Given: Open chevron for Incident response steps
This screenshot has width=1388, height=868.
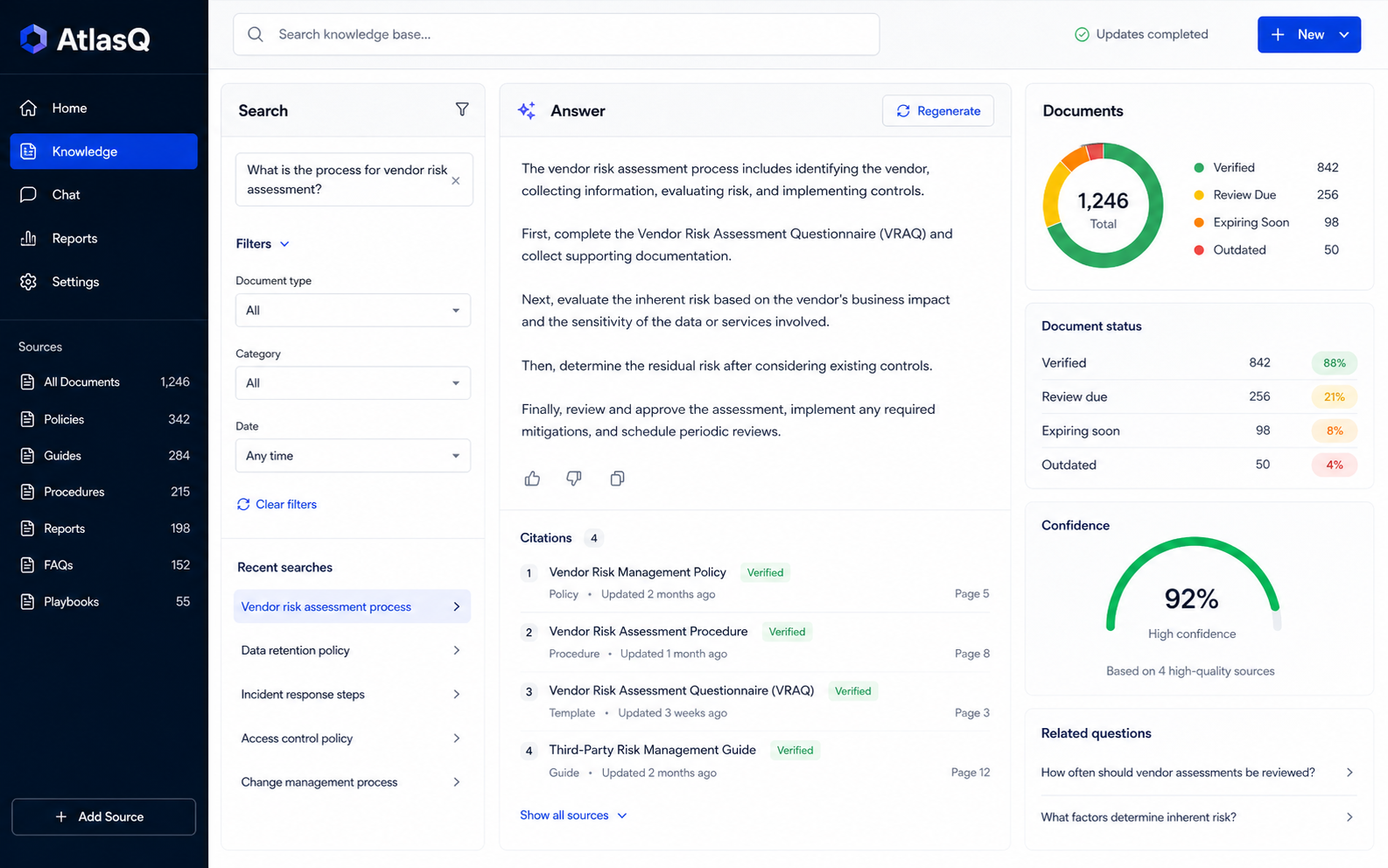Looking at the screenshot, I should pos(457,694).
